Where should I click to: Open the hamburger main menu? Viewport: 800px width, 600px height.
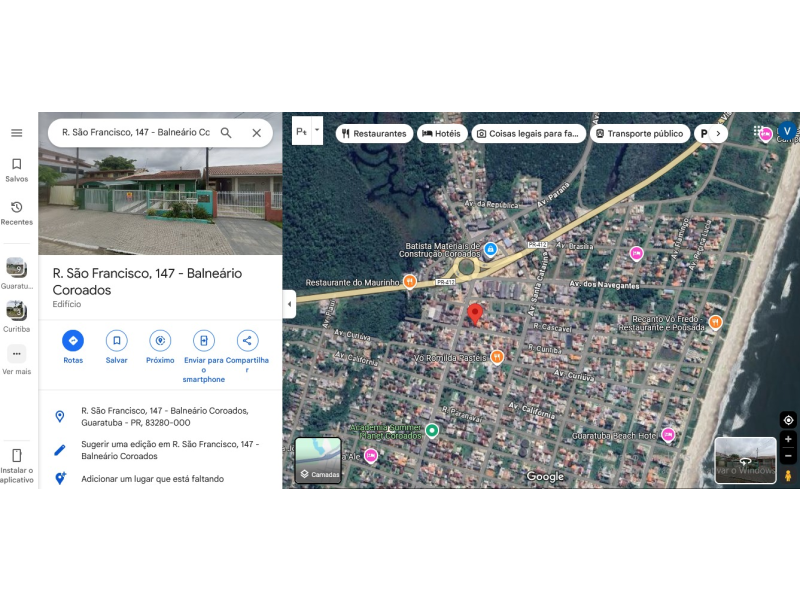pyautogui.click(x=16, y=133)
